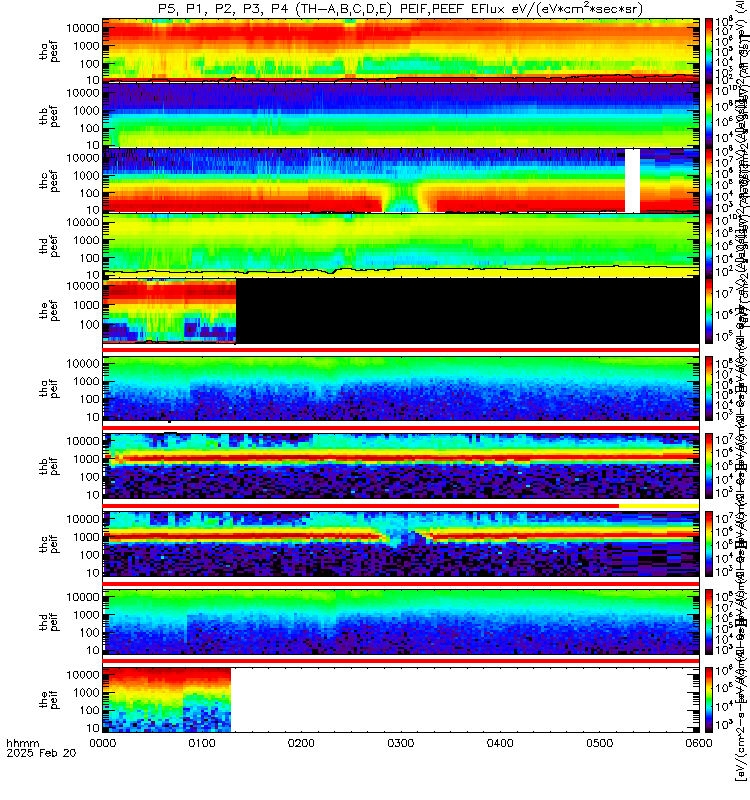The height and width of the screenshot is (800, 750).
Task: Click the tha peif color bar
Action: pyautogui.click(x=709, y=389)
